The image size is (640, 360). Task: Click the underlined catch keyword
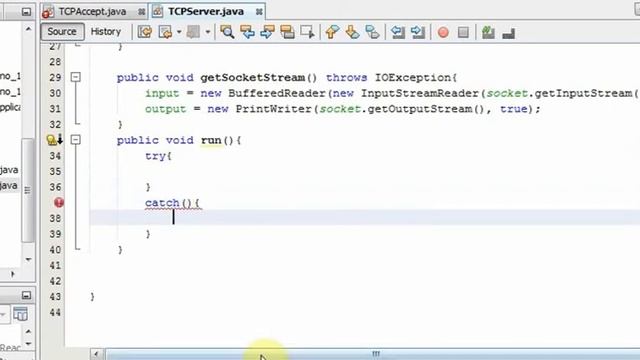pos(162,203)
